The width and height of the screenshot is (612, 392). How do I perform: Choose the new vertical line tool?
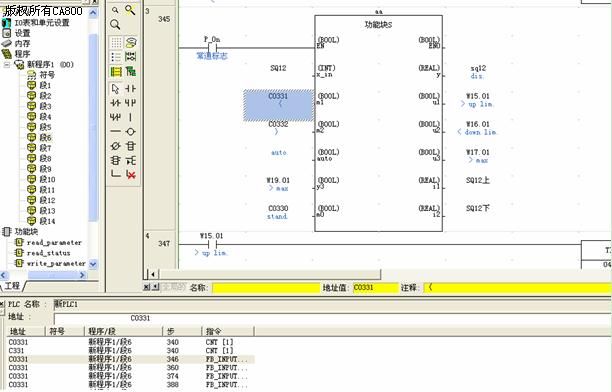[130, 118]
